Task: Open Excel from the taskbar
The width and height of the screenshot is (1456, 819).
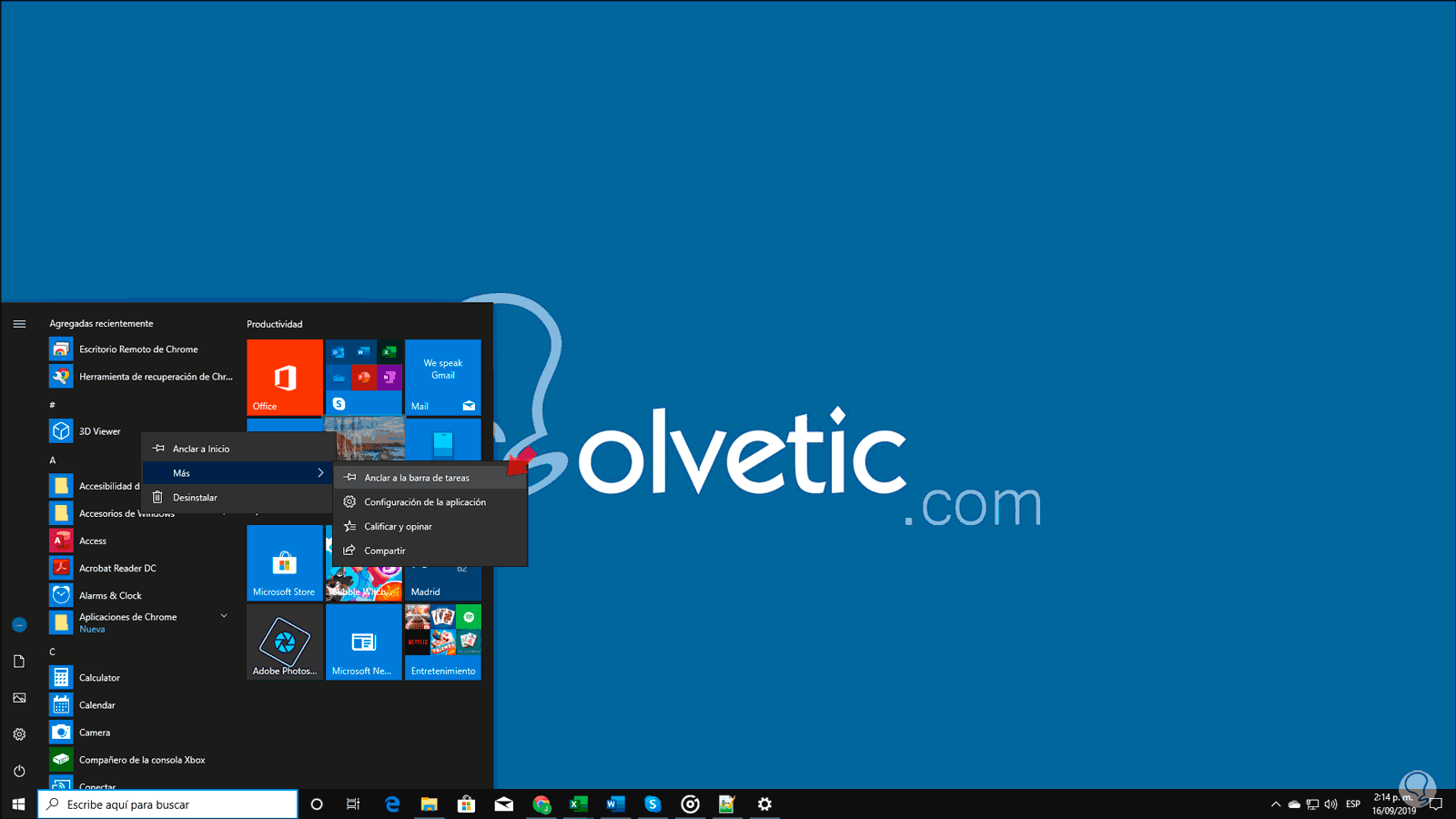Action: (579, 804)
